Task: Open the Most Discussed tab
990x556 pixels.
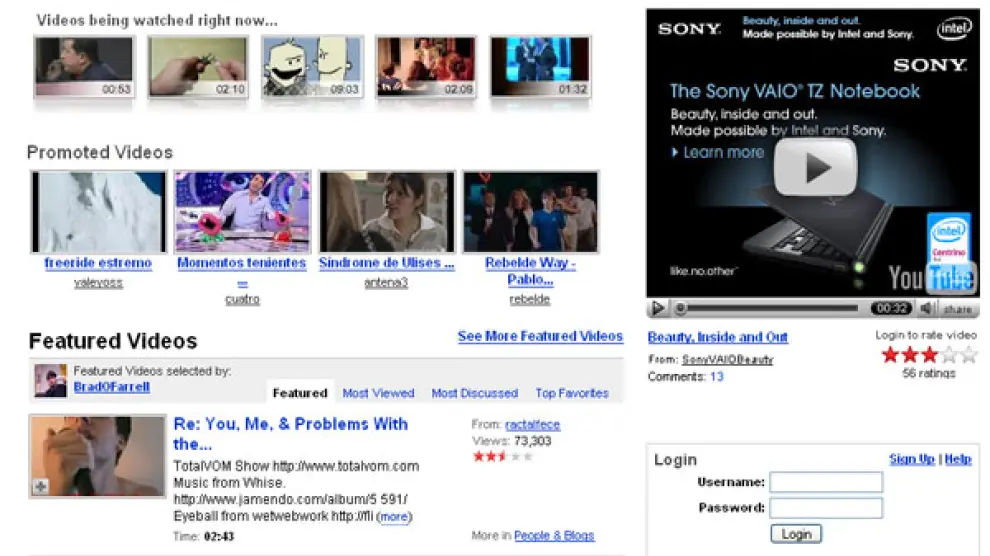Action: coord(474,393)
